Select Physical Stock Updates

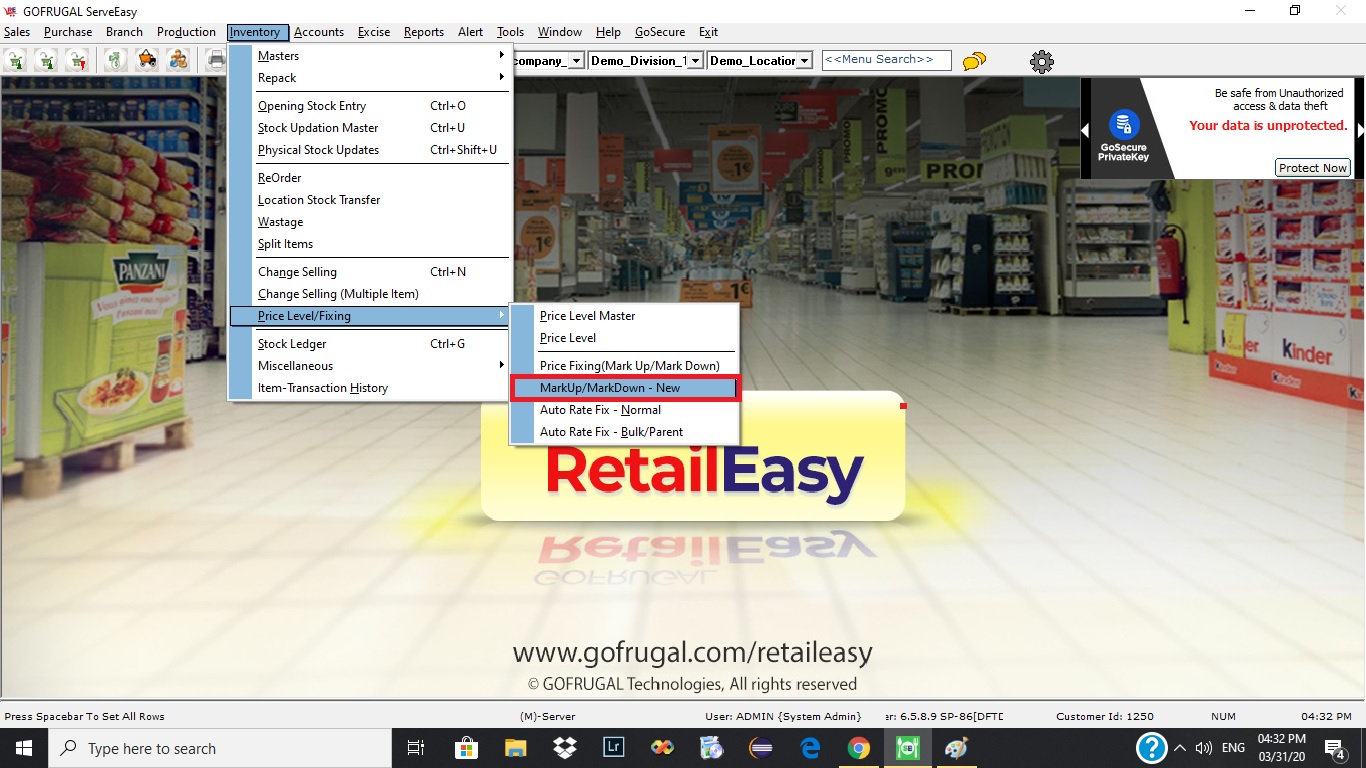coord(370,150)
